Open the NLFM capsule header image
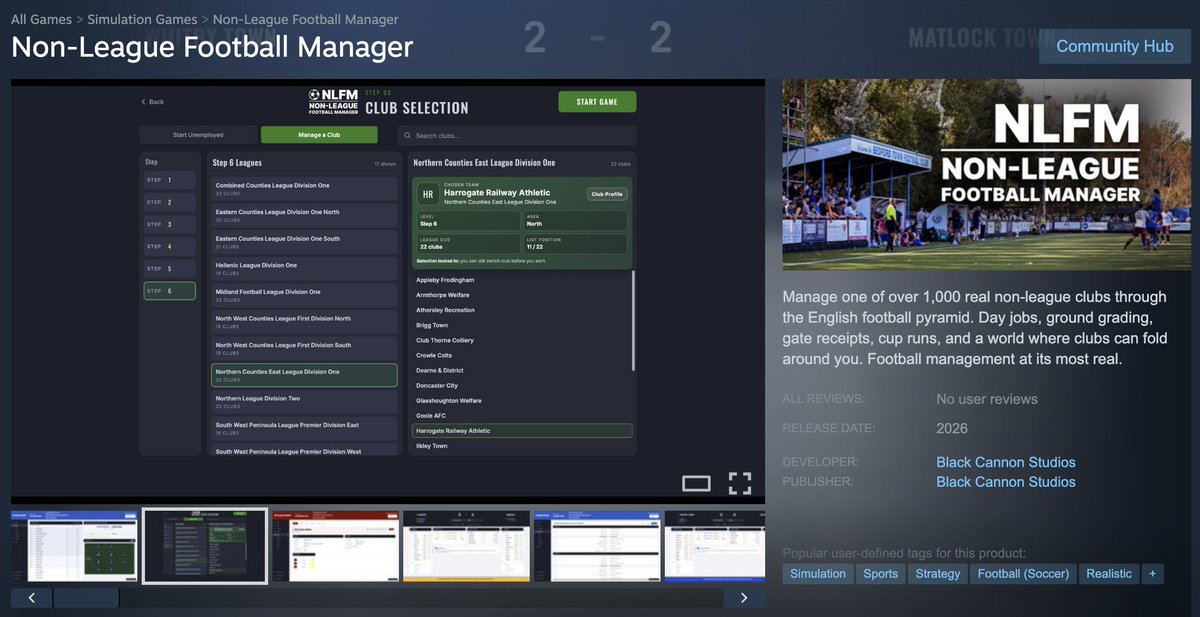This screenshot has width=1200, height=617. 987,175
